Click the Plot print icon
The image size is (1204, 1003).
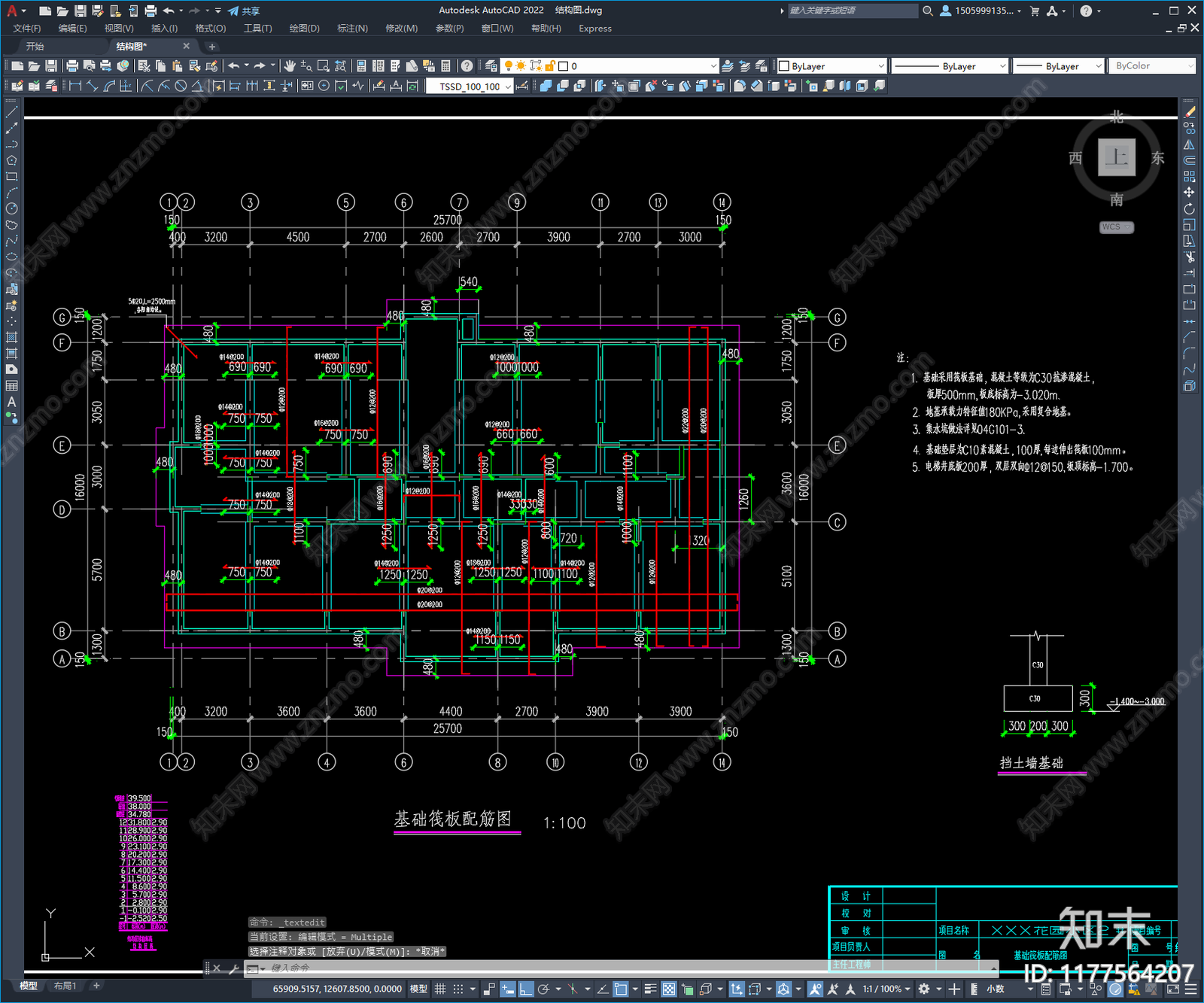(72, 66)
